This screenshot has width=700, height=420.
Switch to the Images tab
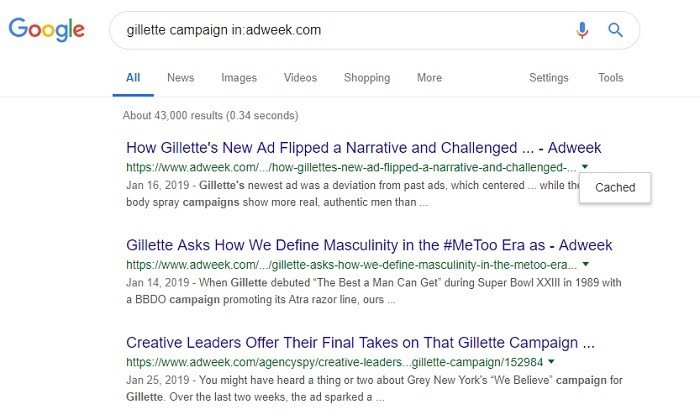coord(239,78)
